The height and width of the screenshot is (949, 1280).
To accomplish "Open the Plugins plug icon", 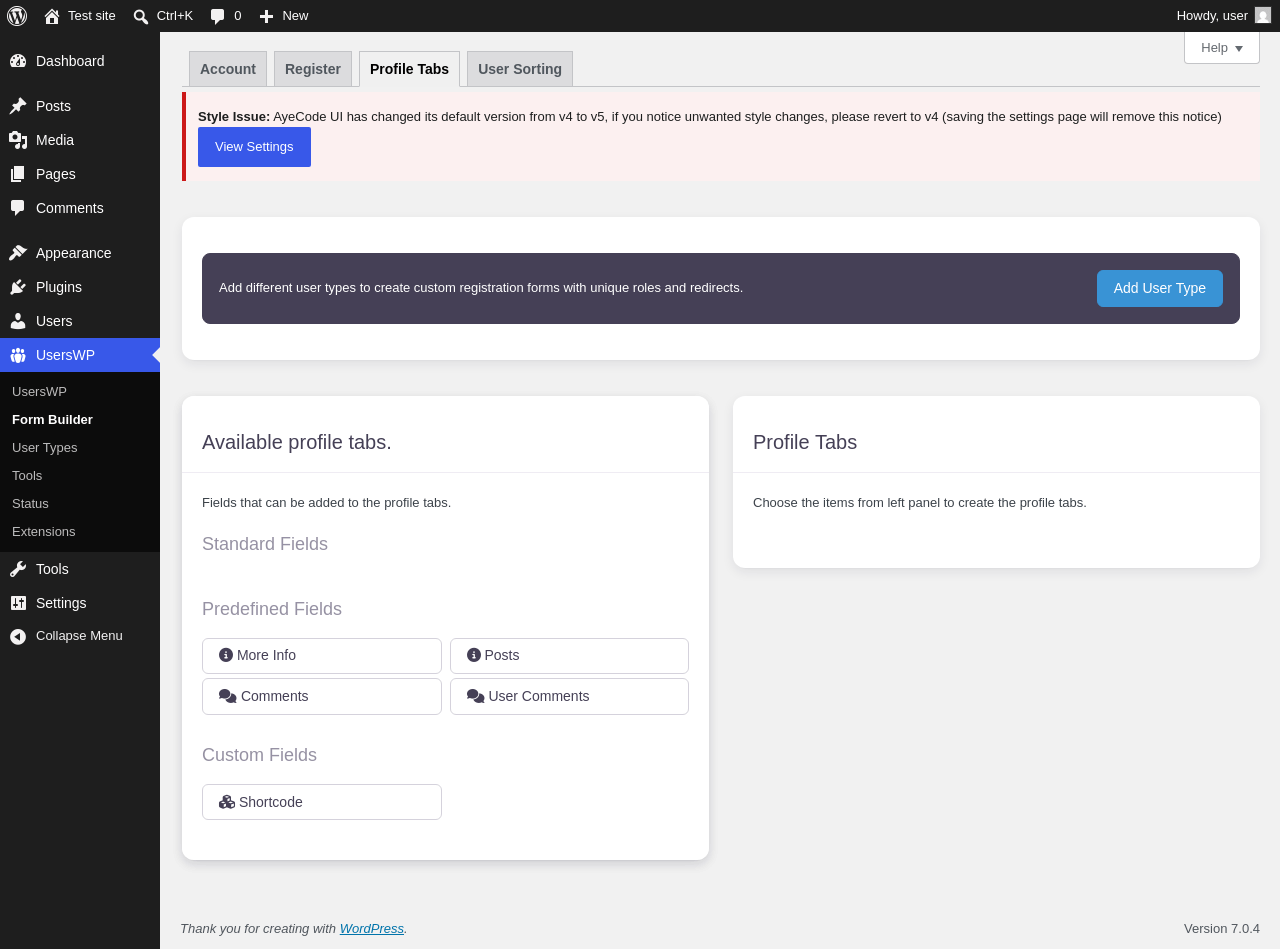I will click(x=18, y=287).
